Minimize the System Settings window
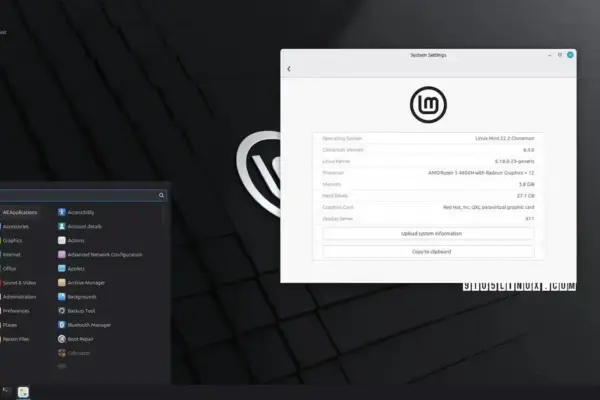 [x=549, y=55]
